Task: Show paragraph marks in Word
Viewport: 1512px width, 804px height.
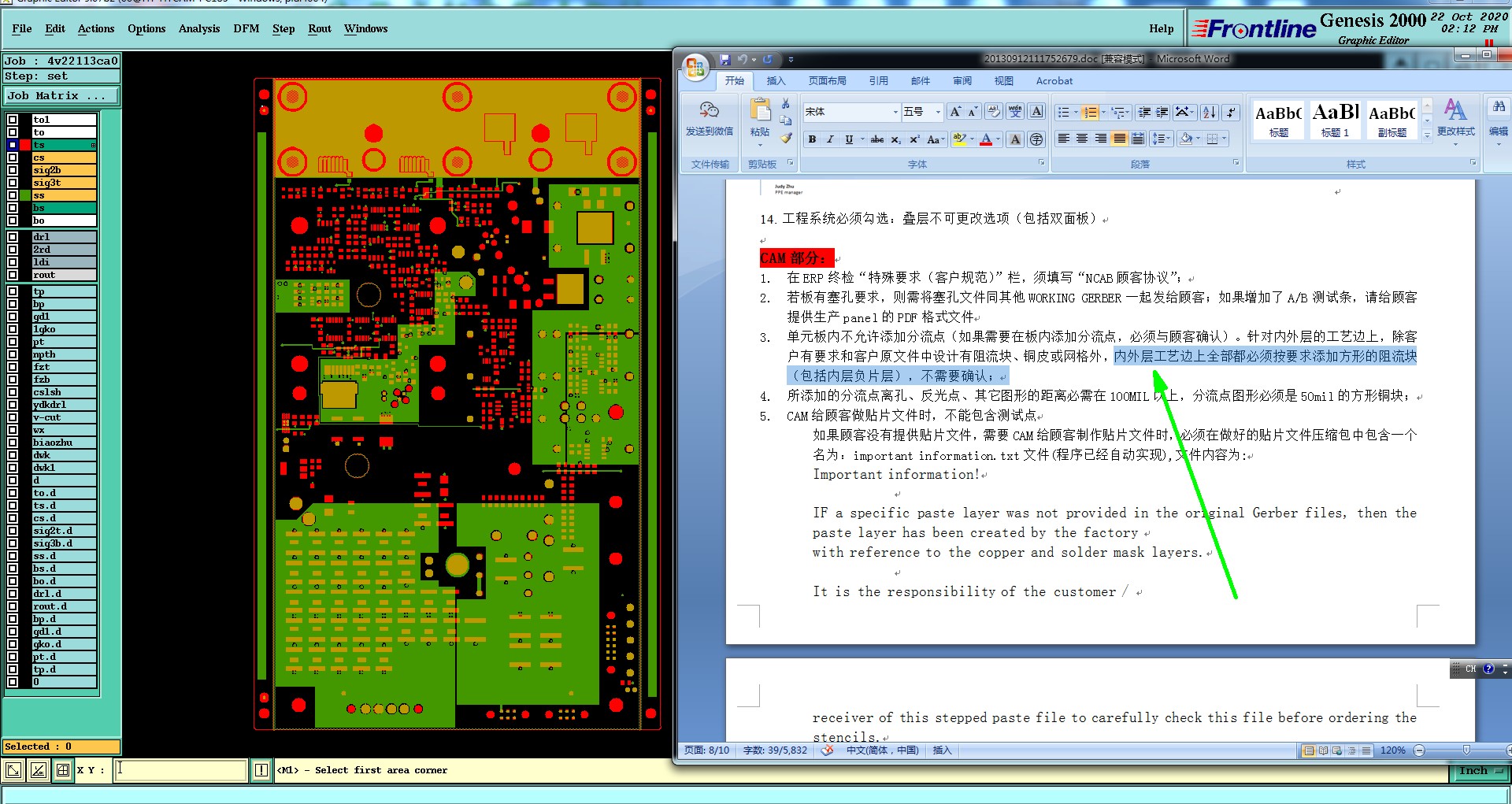Action: pyautogui.click(x=1232, y=112)
